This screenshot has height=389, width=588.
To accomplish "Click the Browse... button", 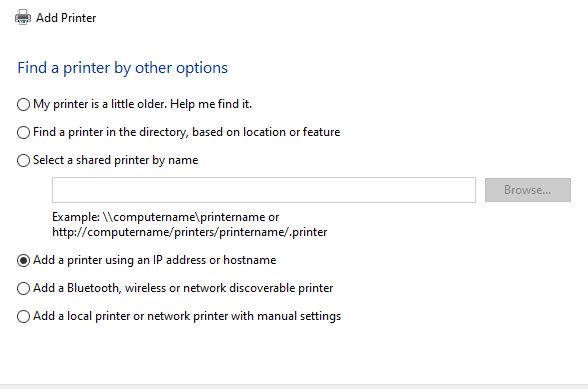I will pos(528,190).
